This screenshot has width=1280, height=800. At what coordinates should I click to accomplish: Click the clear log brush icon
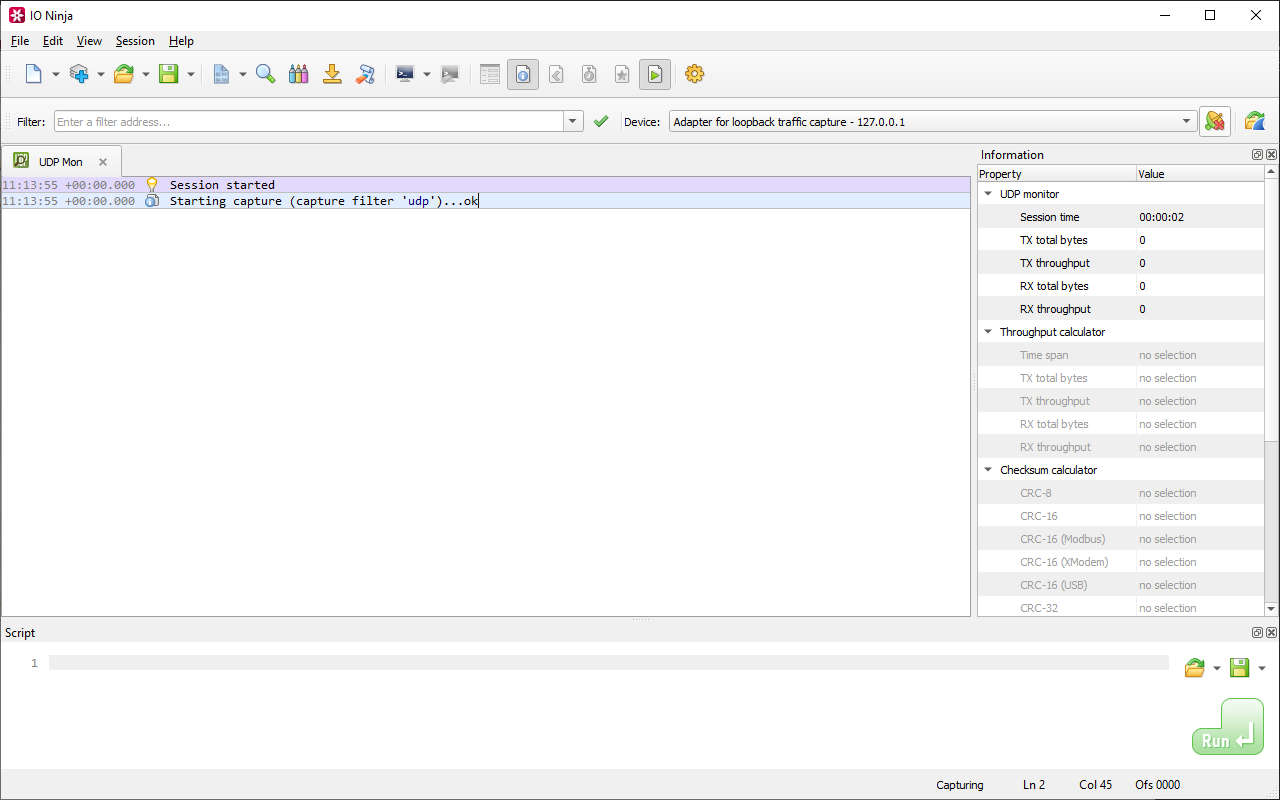[x=366, y=74]
